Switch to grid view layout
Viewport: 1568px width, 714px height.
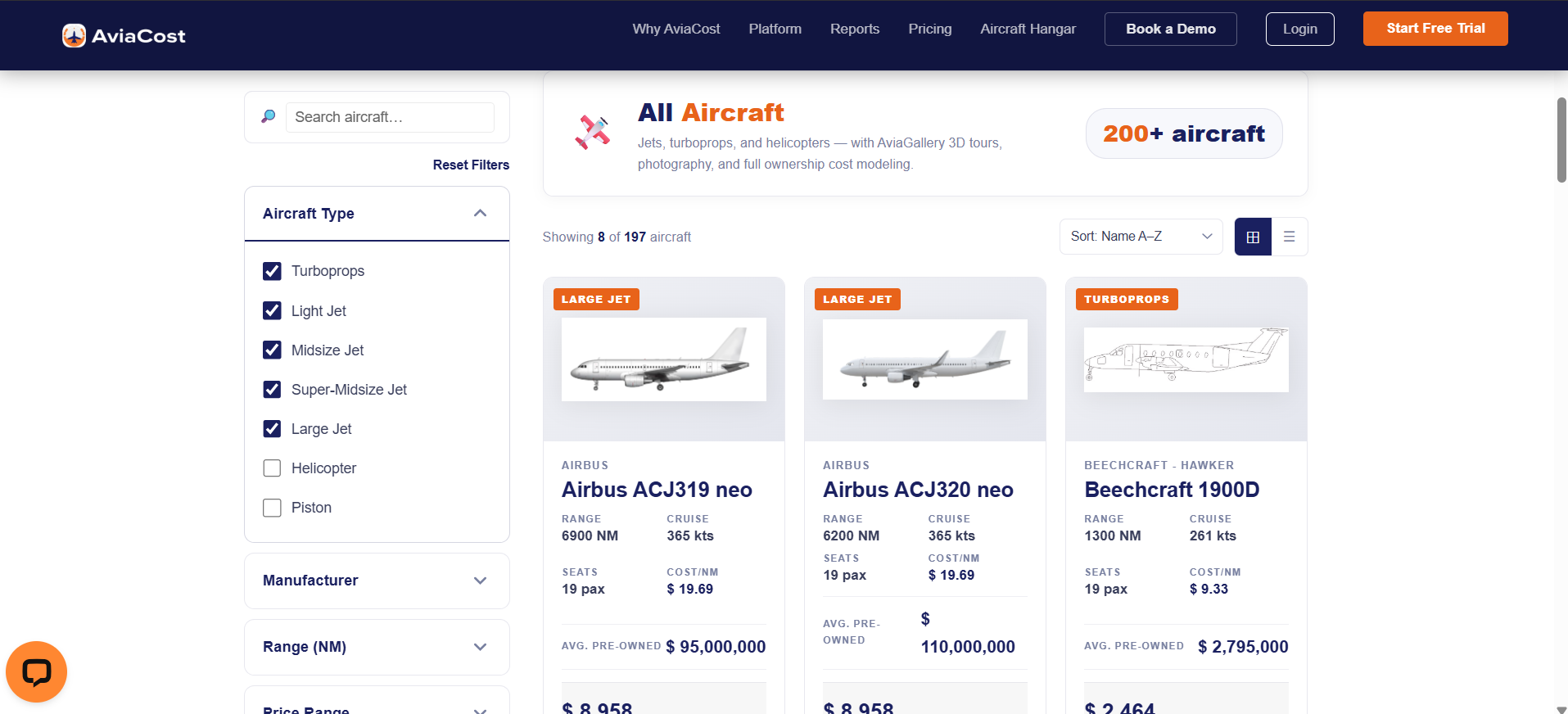coord(1253,237)
